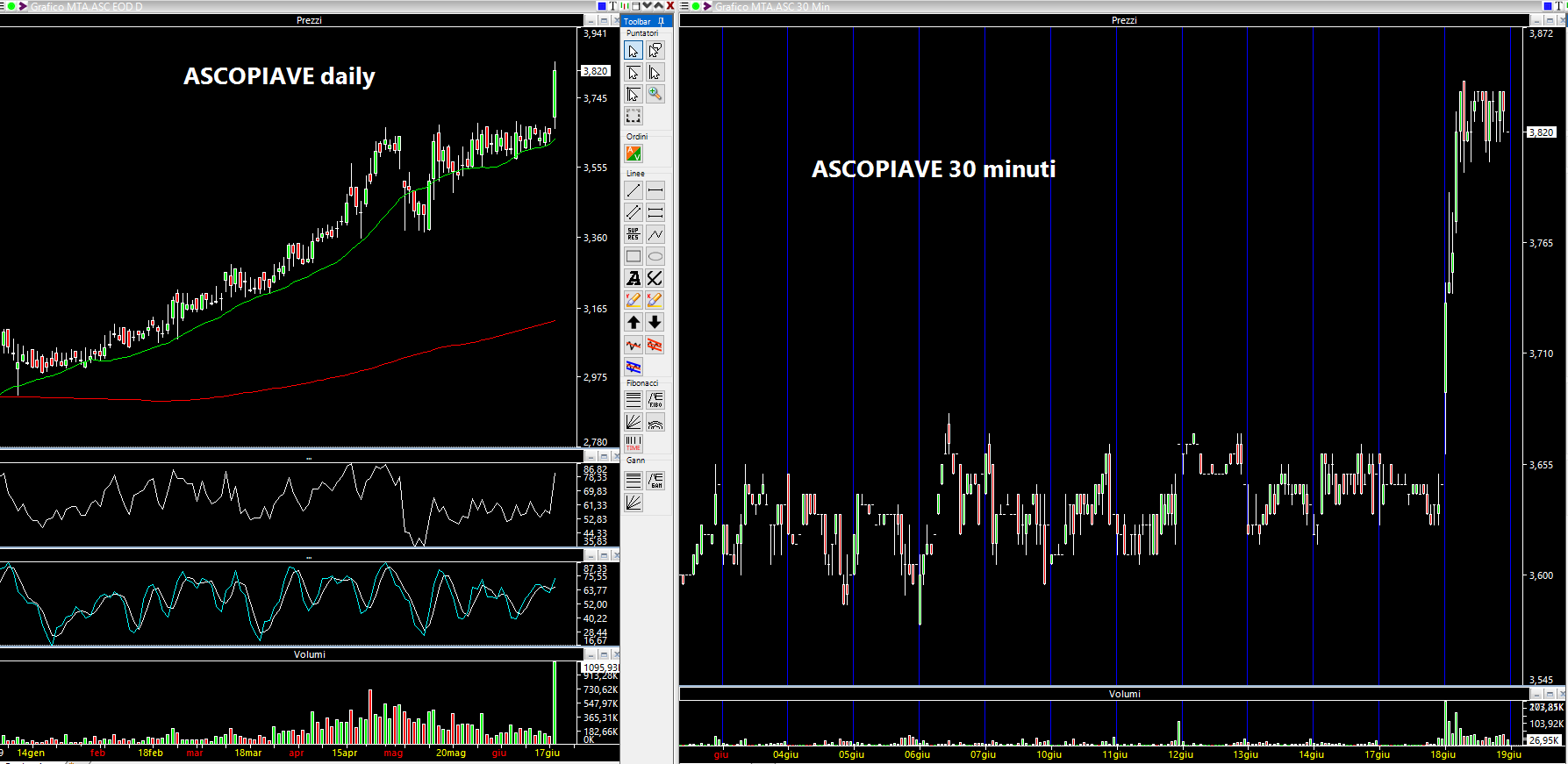The height and width of the screenshot is (764, 1568).
Task: Insert a down arrow marker
Action: tap(655, 322)
